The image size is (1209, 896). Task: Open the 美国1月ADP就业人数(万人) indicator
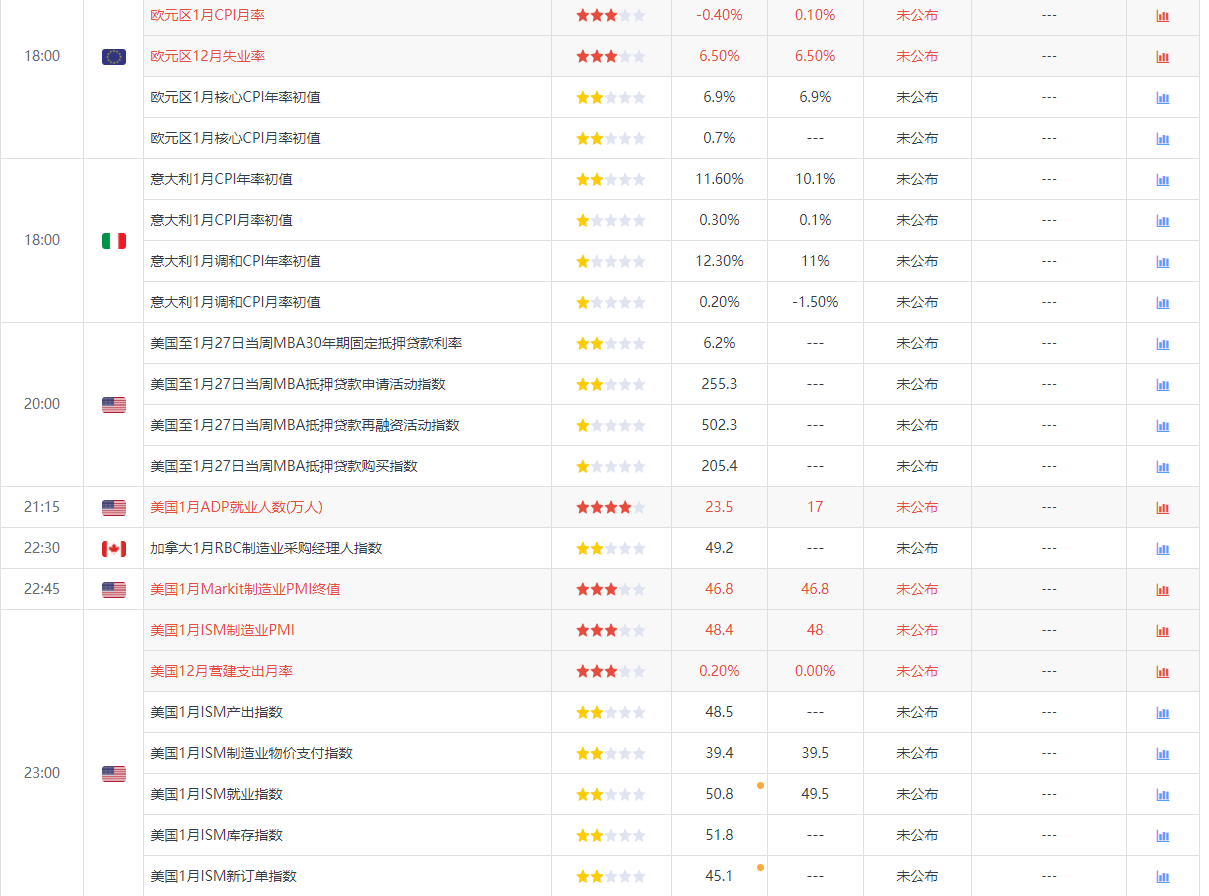coord(237,507)
